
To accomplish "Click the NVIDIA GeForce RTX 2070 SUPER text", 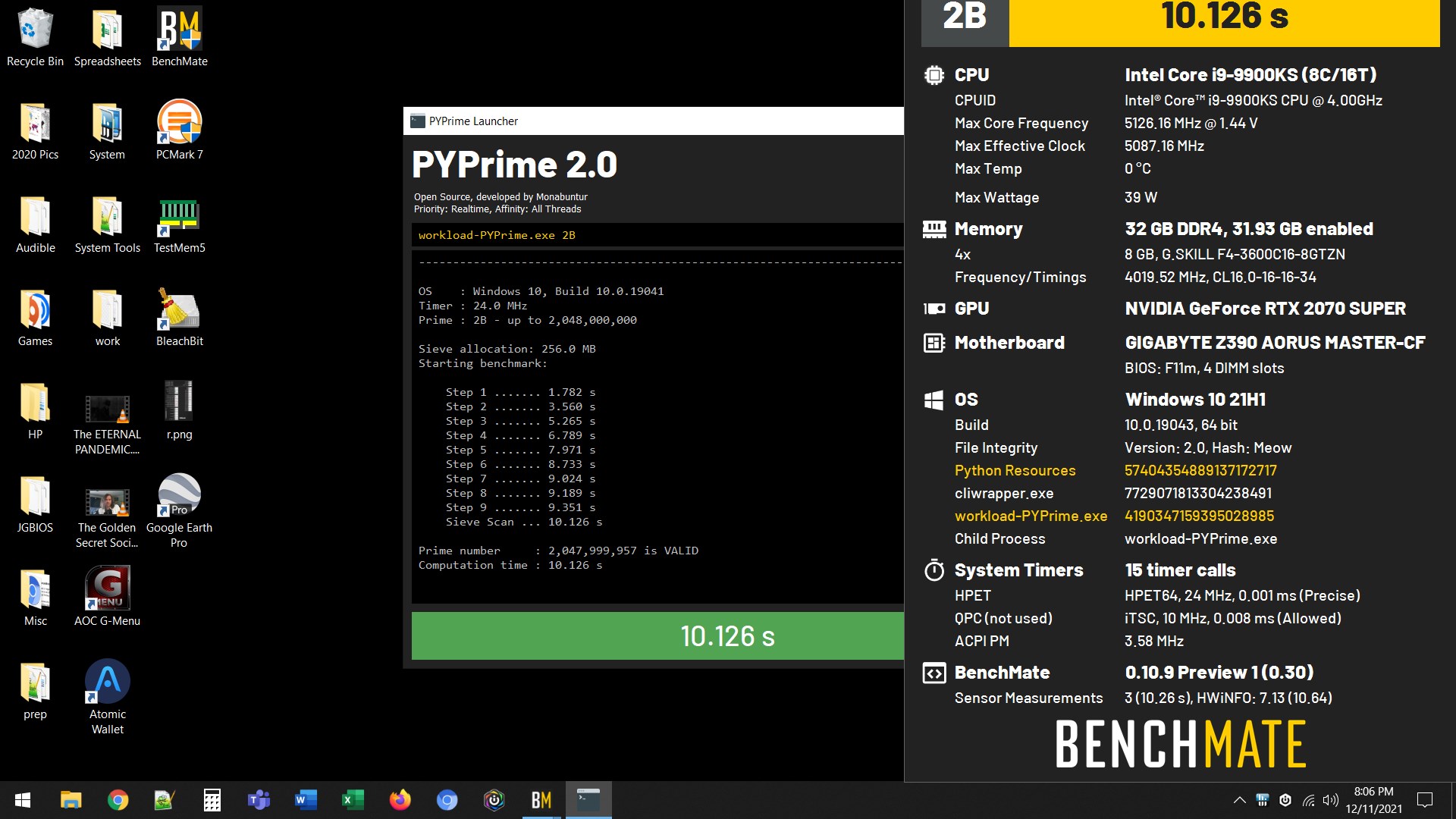I will coord(1265,309).
